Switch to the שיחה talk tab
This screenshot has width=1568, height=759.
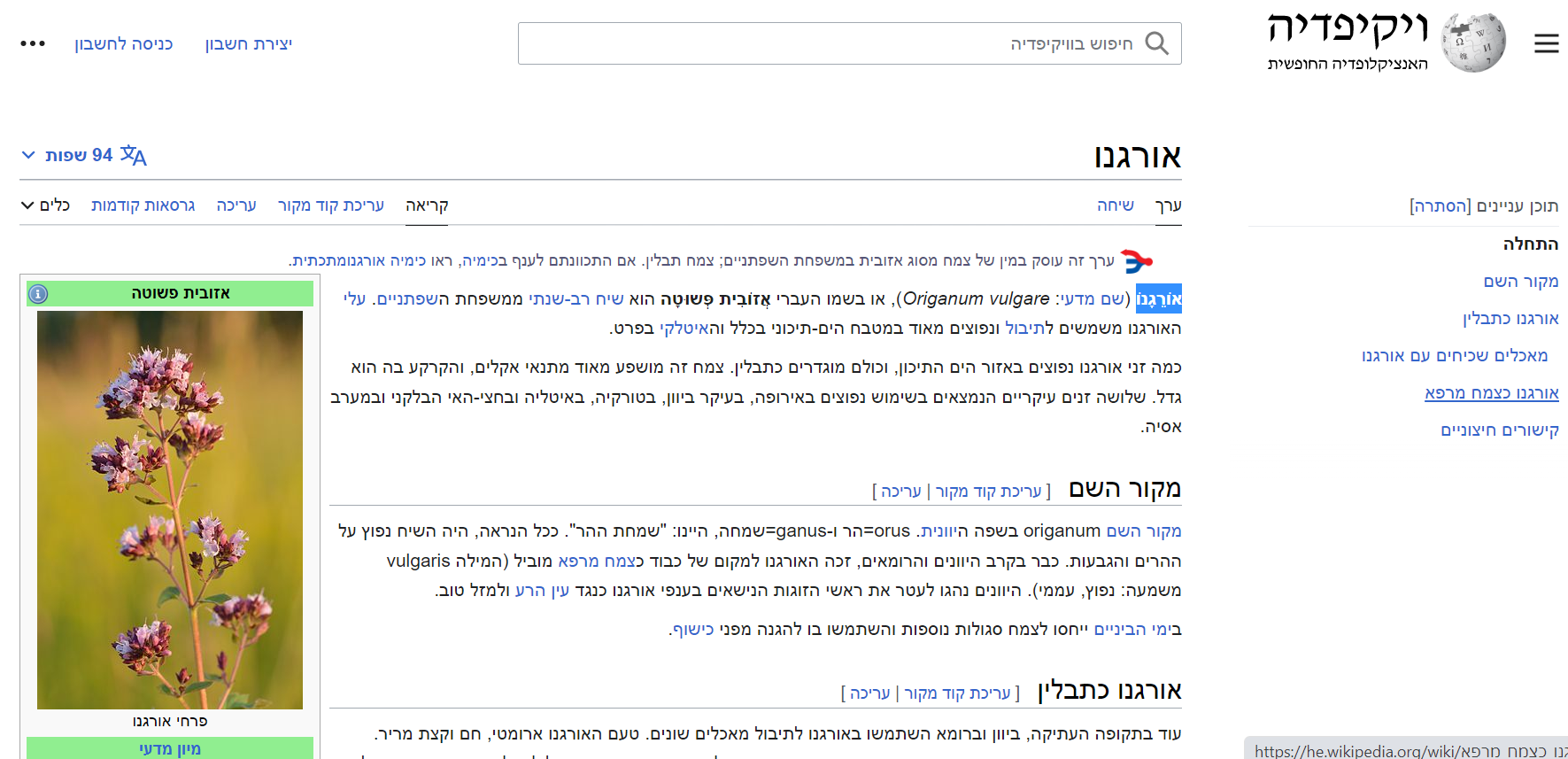tap(1116, 205)
